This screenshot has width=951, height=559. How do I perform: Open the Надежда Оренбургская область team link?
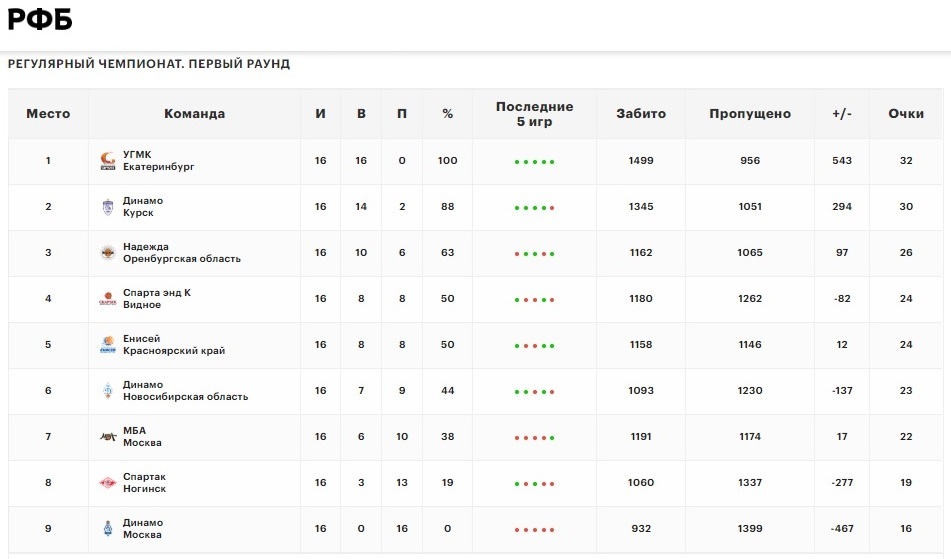(182, 253)
